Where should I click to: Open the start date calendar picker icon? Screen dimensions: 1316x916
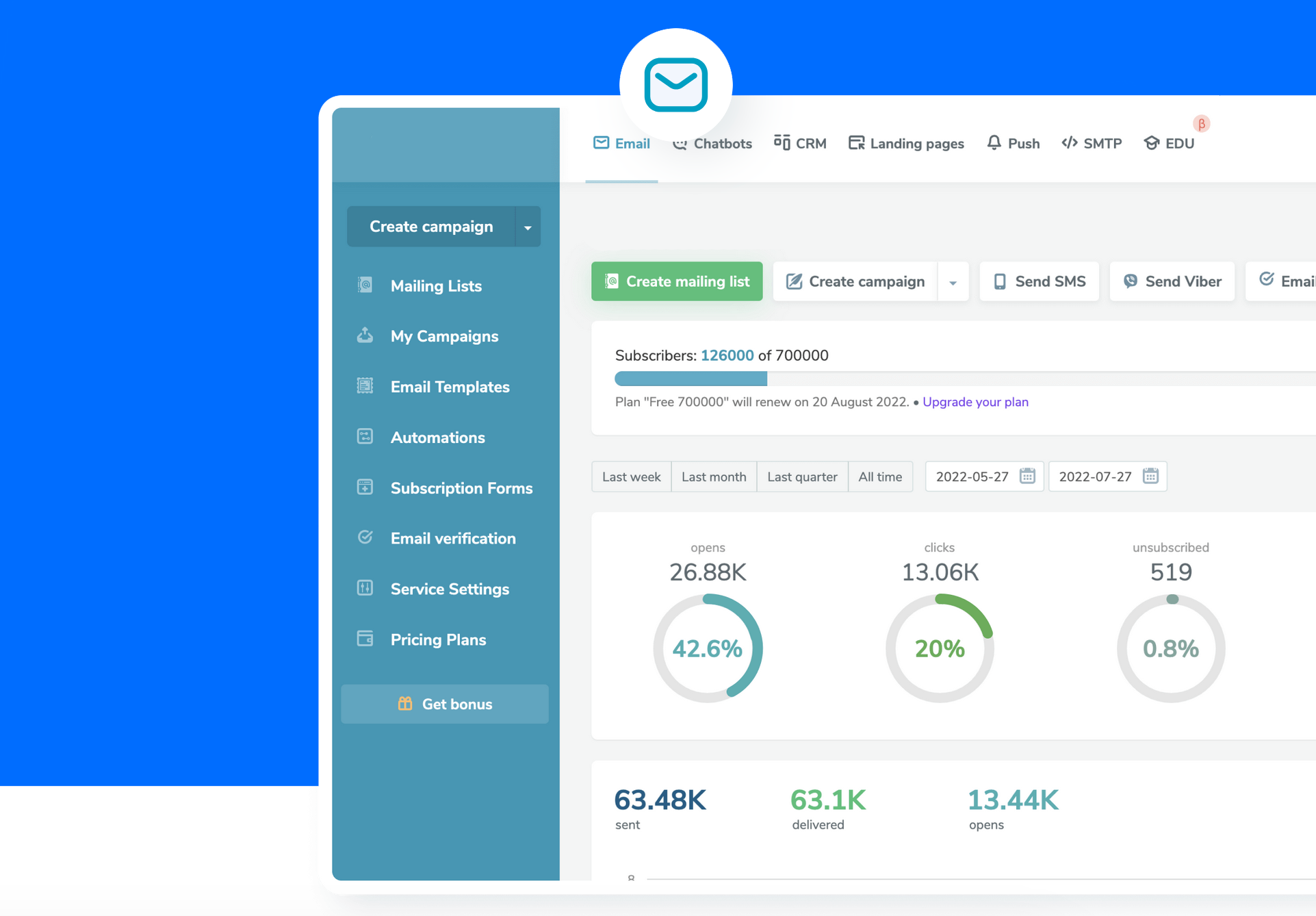[1027, 476]
